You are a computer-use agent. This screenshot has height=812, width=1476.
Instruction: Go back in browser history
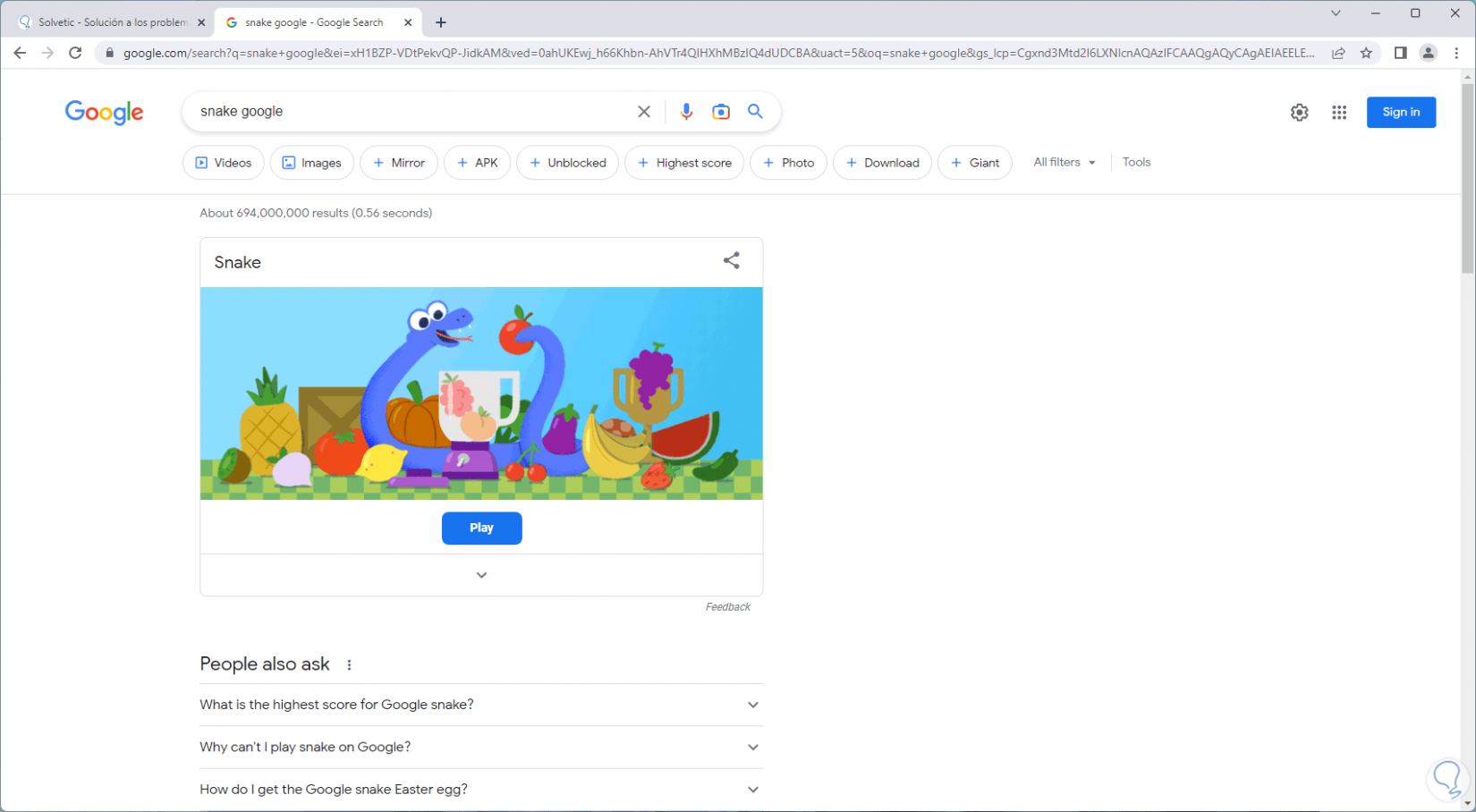pyautogui.click(x=20, y=53)
